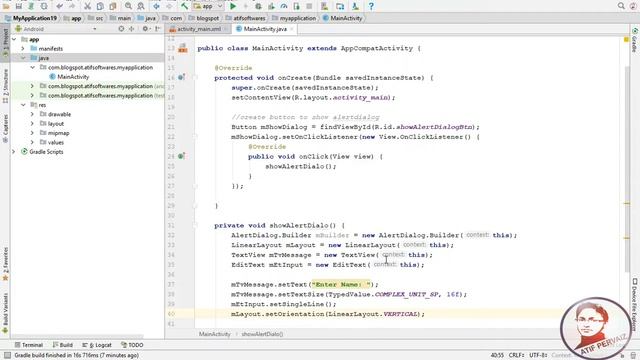Toggle the Device File Explorer side panel

point(635,304)
